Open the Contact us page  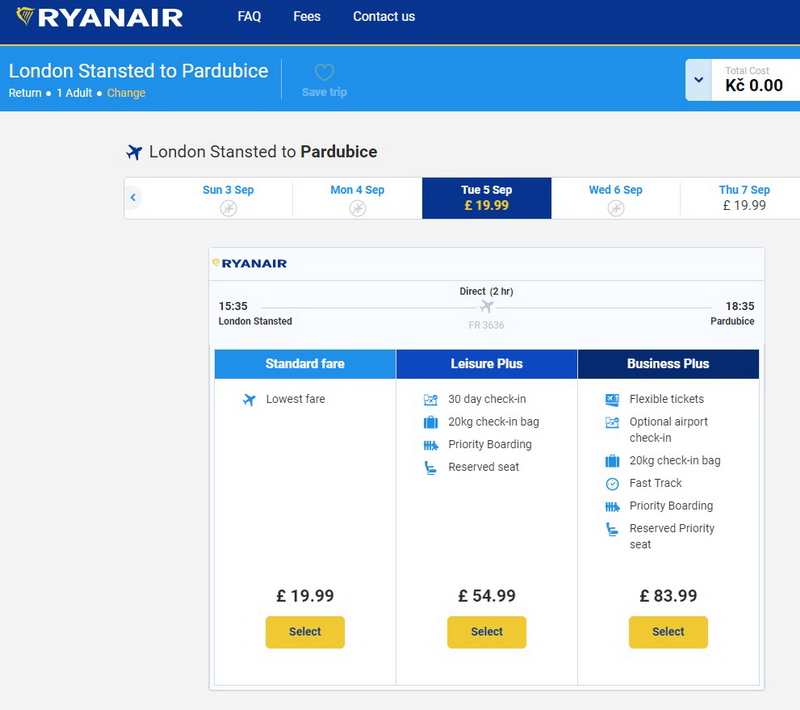[384, 16]
